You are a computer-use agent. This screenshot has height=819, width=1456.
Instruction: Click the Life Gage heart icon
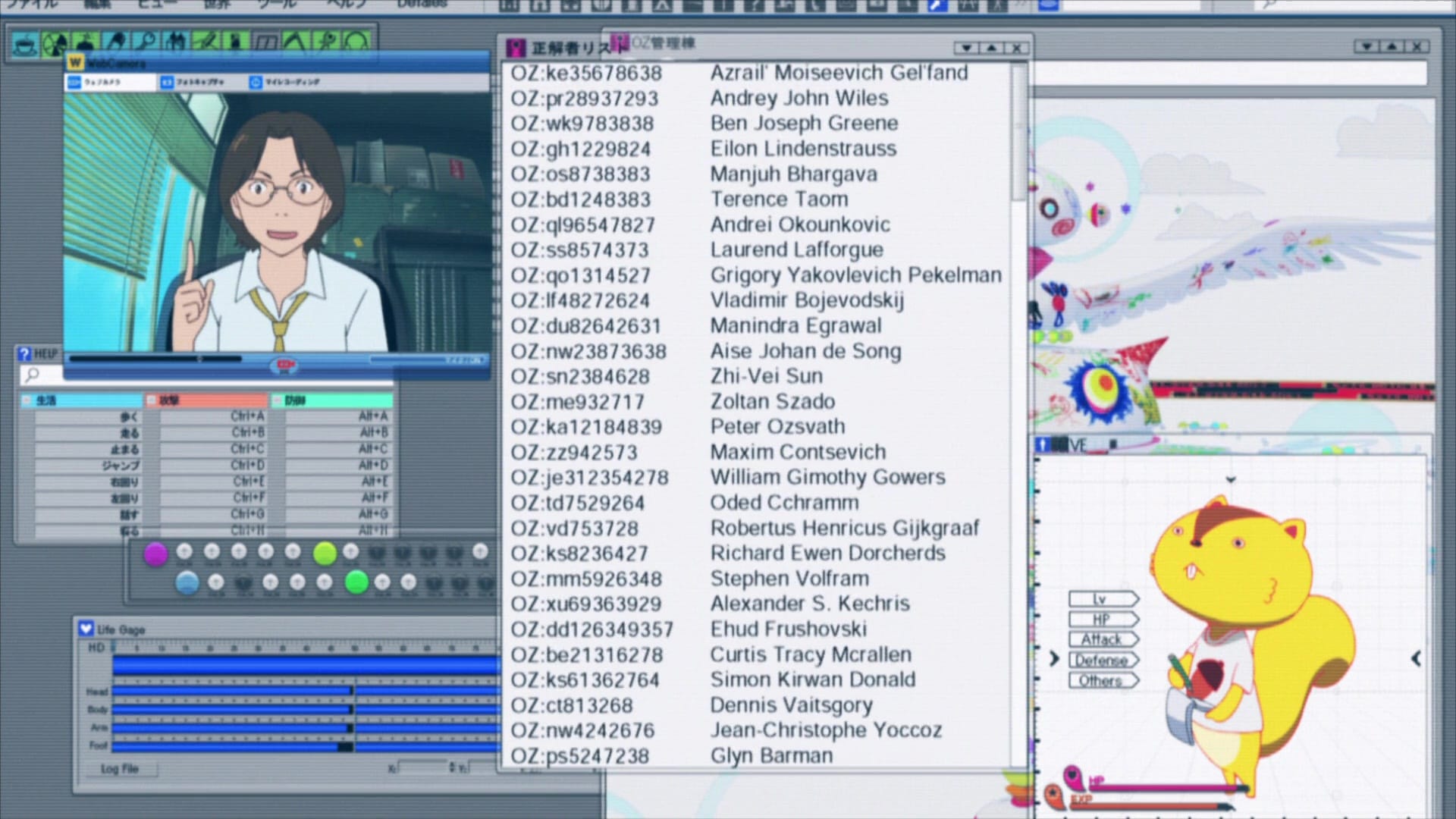coord(86,629)
